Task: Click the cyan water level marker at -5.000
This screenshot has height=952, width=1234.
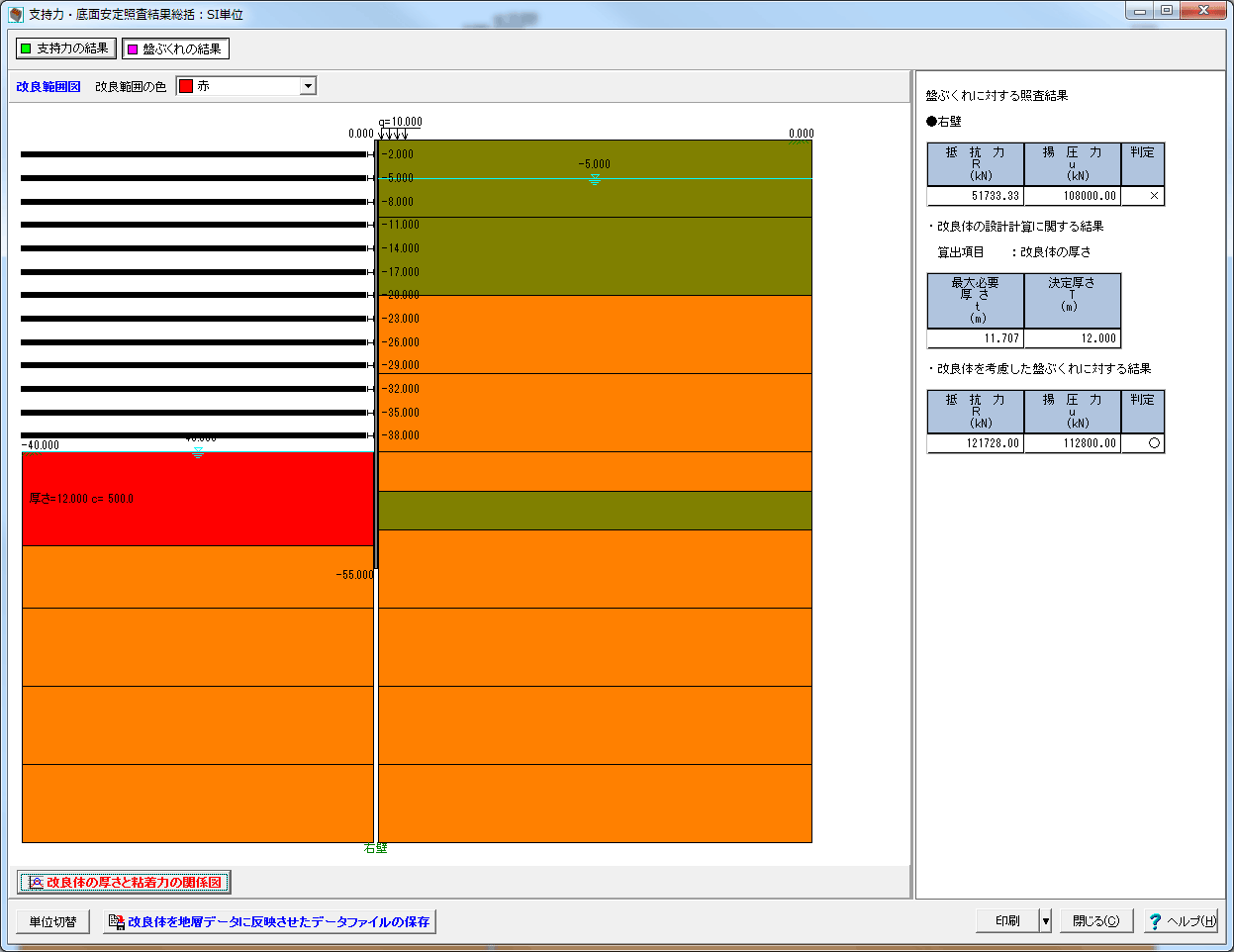Action: pyautogui.click(x=595, y=180)
